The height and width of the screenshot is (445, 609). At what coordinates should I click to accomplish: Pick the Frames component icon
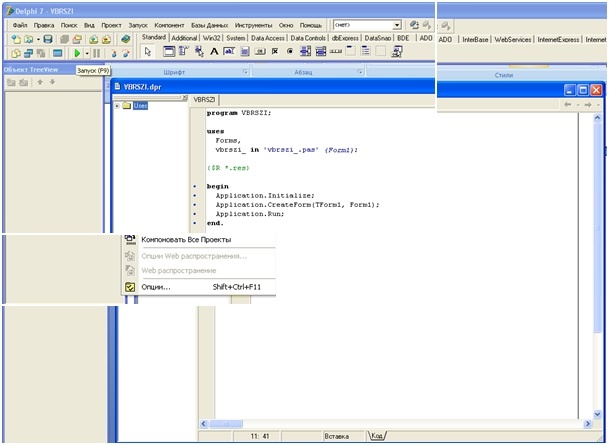point(169,51)
